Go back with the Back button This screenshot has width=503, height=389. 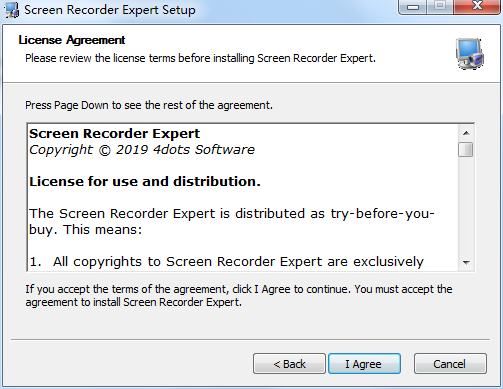tap(289, 364)
